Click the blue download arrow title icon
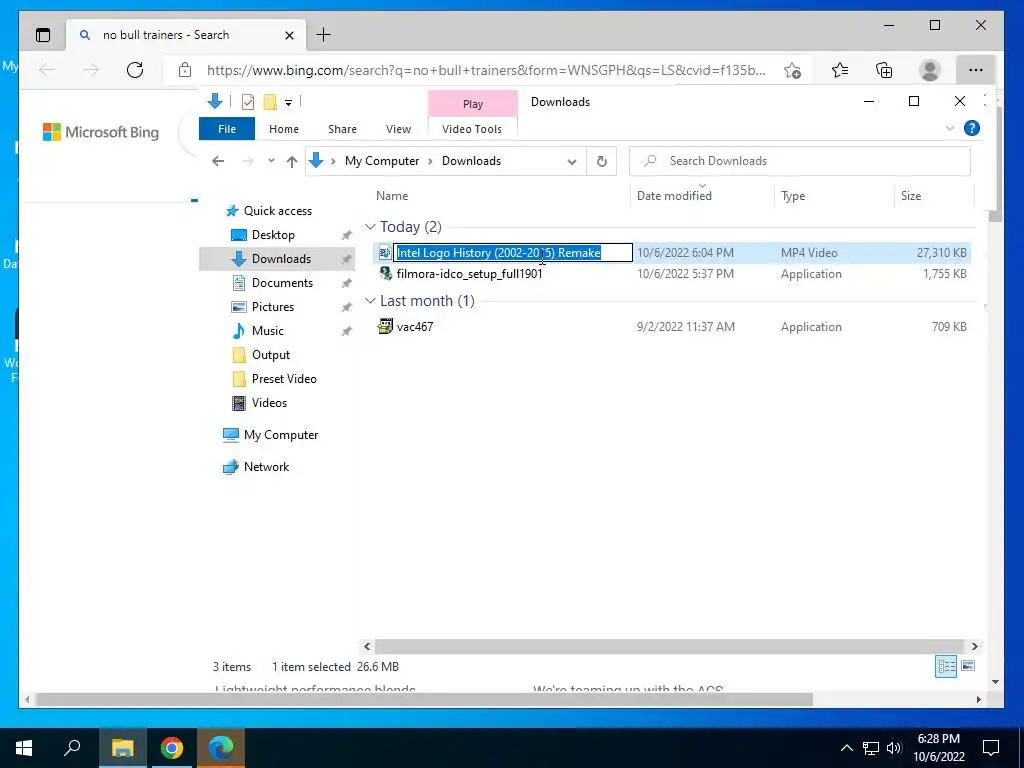Viewport: 1024px width, 768px height. 214,101
